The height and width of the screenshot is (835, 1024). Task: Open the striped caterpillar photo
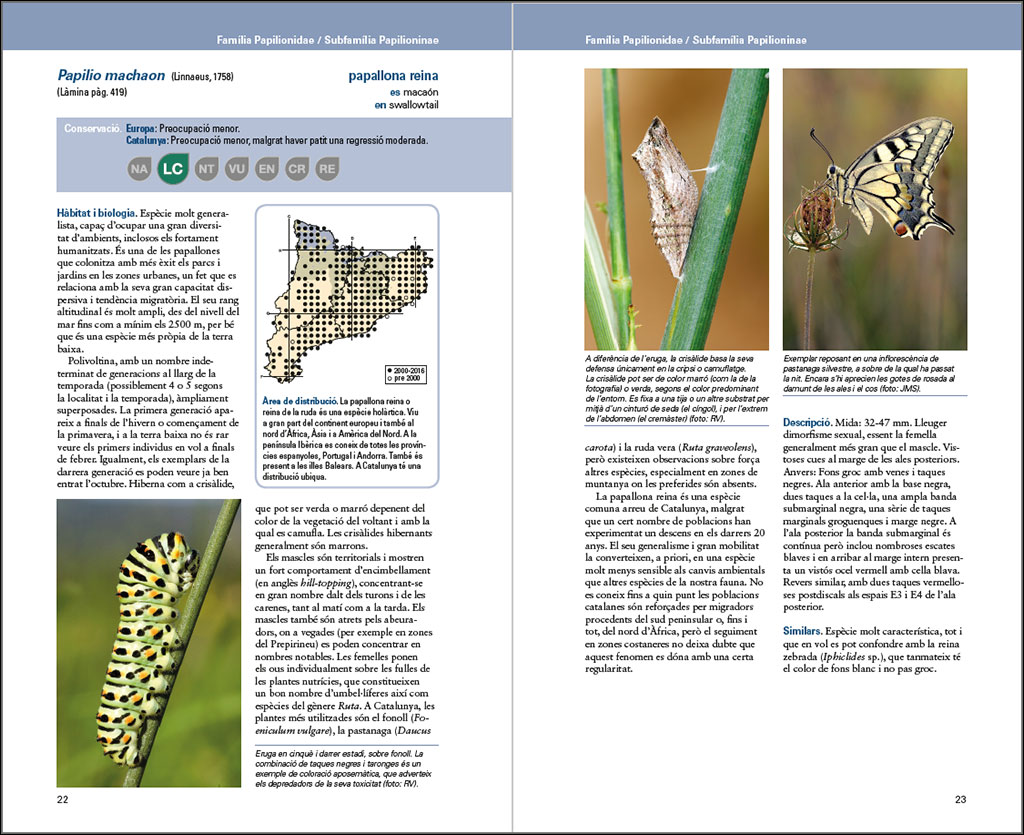[148, 642]
